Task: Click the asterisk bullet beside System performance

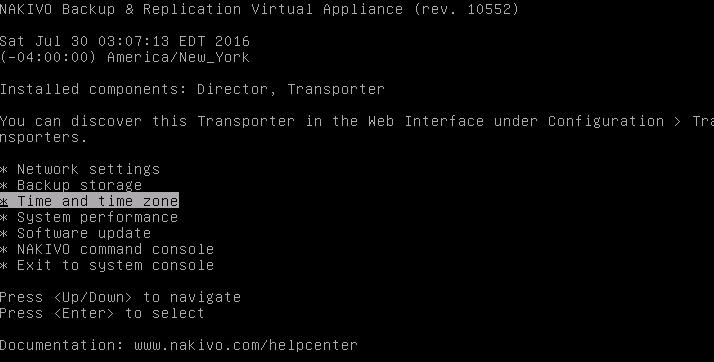Action: point(4,218)
